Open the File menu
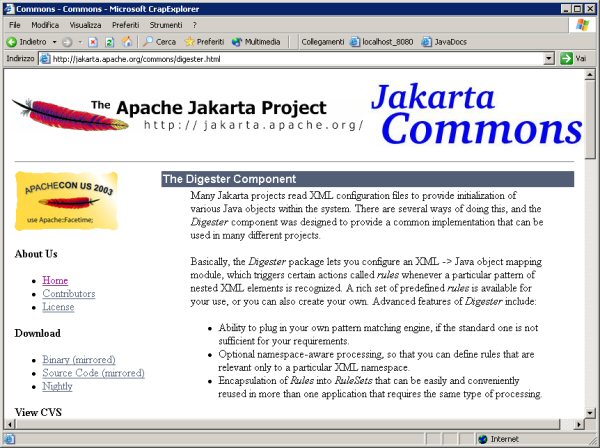 pyautogui.click(x=15, y=25)
